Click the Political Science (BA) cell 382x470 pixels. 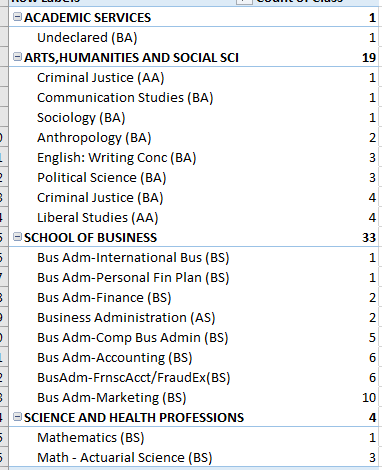click(102, 178)
